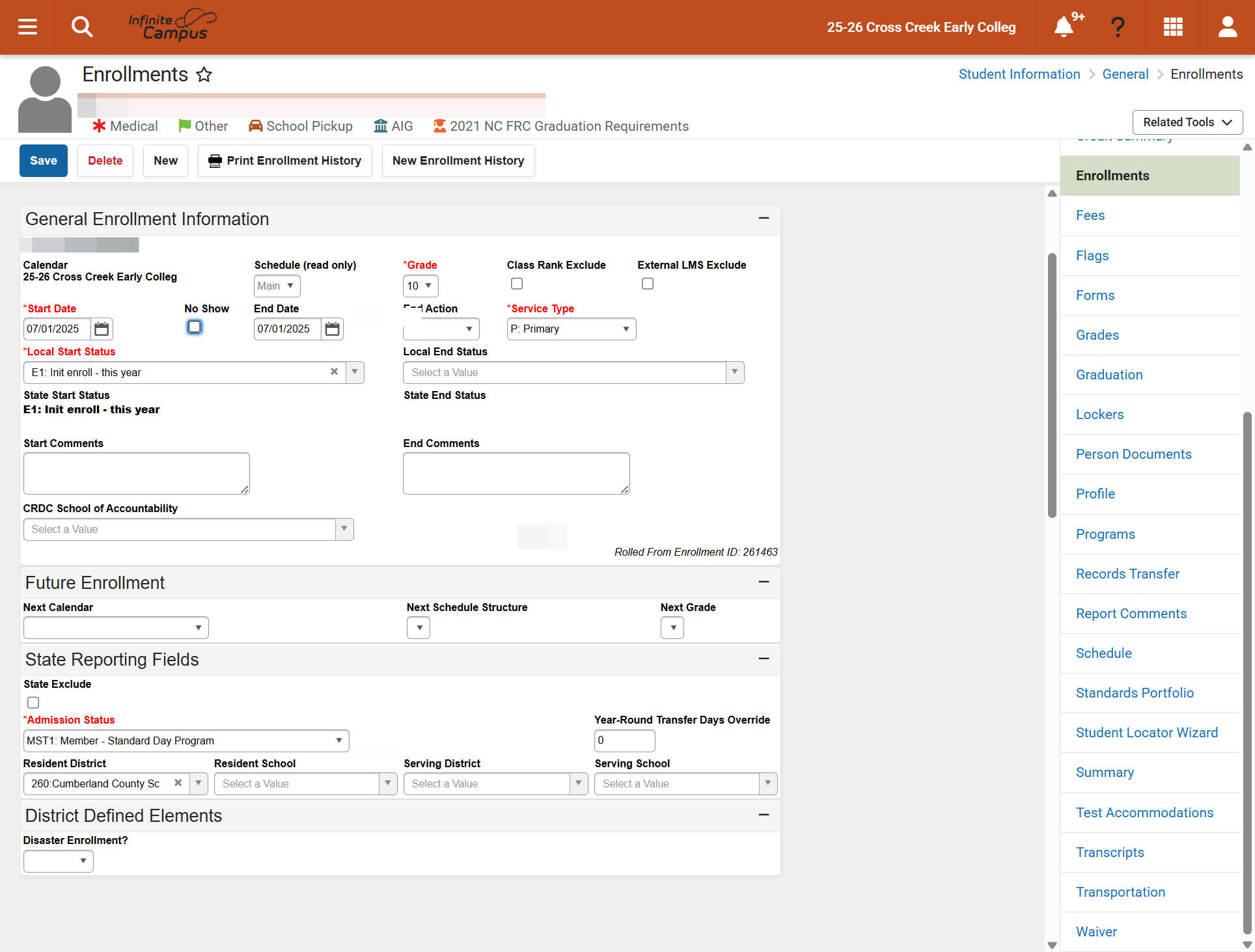Screen dimensions: 1255x952
Task: Click Print Enrollment History button
Action: [285, 161]
